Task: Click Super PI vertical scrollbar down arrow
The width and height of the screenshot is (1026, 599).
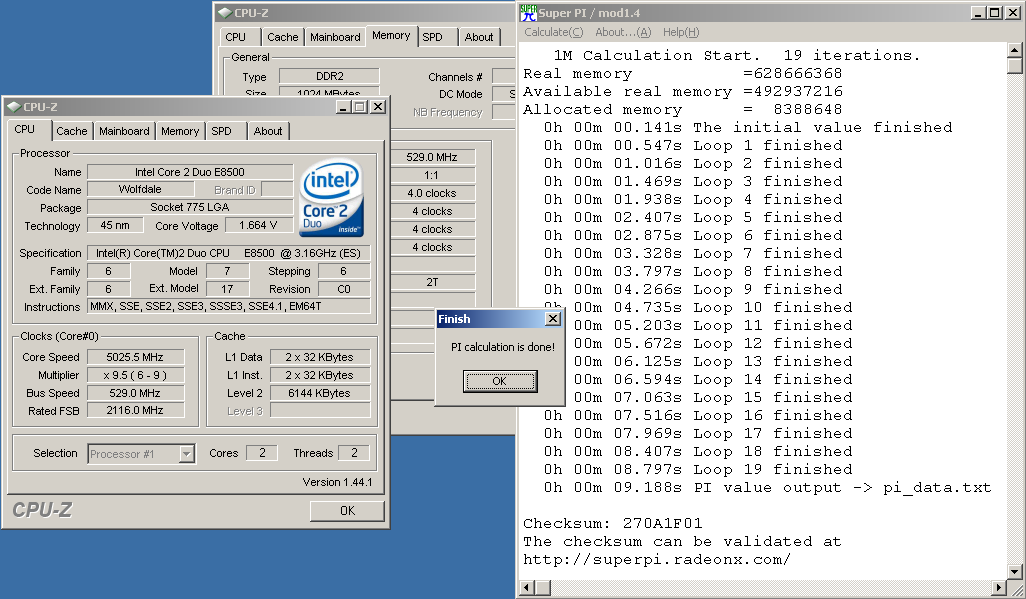Action: (x=1014, y=572)
